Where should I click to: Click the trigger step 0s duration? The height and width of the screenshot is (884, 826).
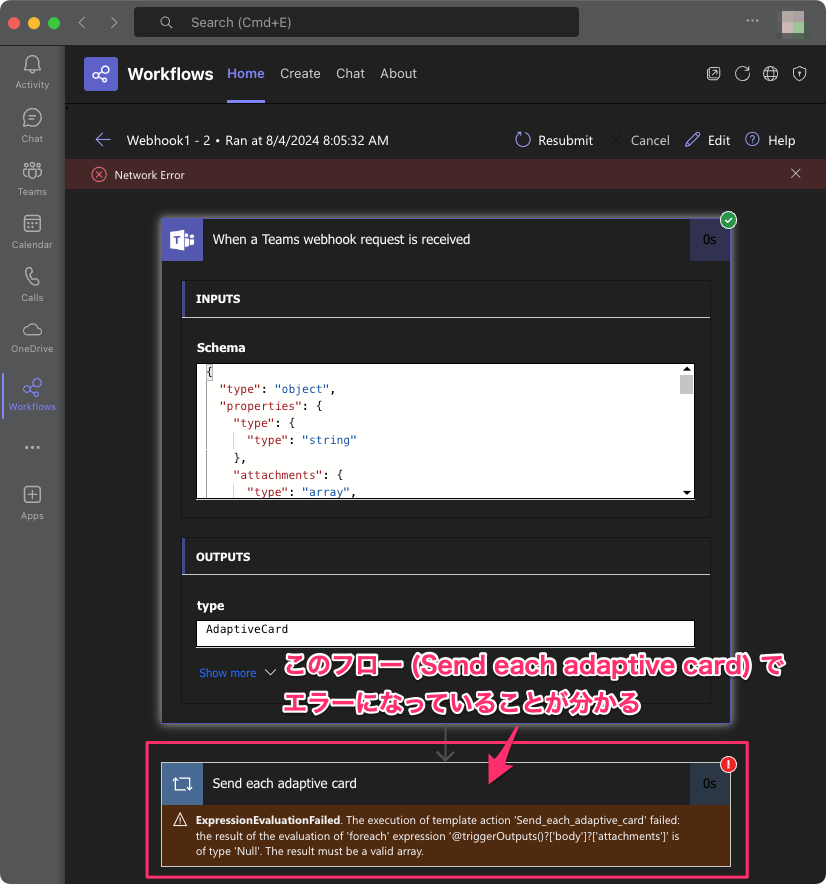click(709, 240)
